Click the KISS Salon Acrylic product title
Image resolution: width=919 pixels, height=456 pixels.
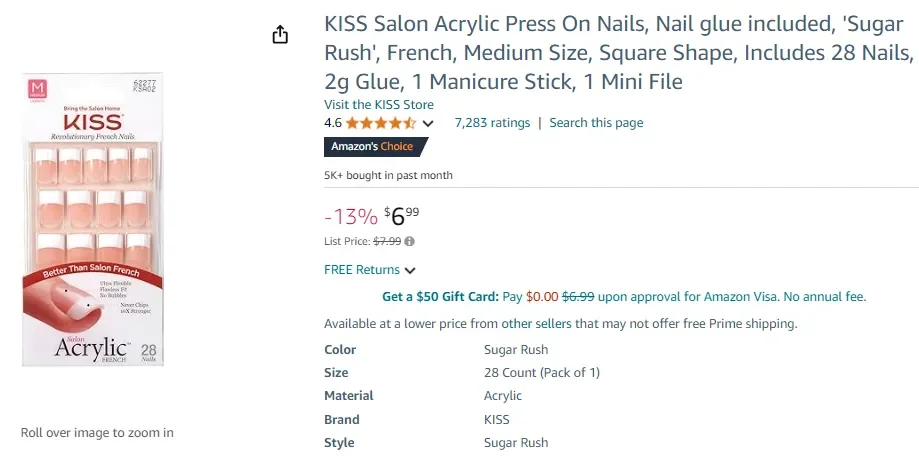(618, 52)
